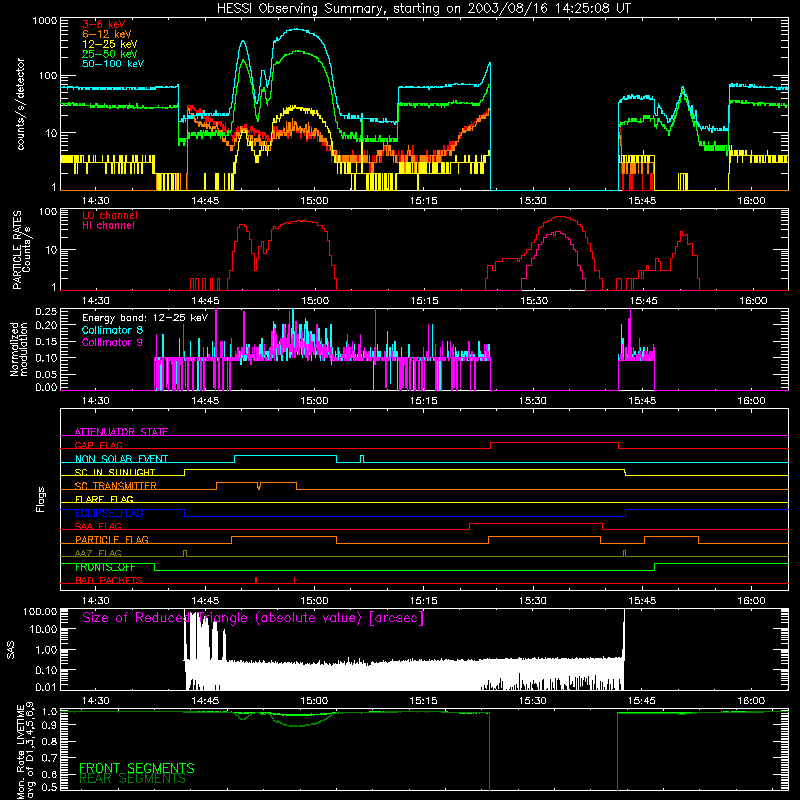
Task: Select the LO channel legend label
Action: click(109, 215)
